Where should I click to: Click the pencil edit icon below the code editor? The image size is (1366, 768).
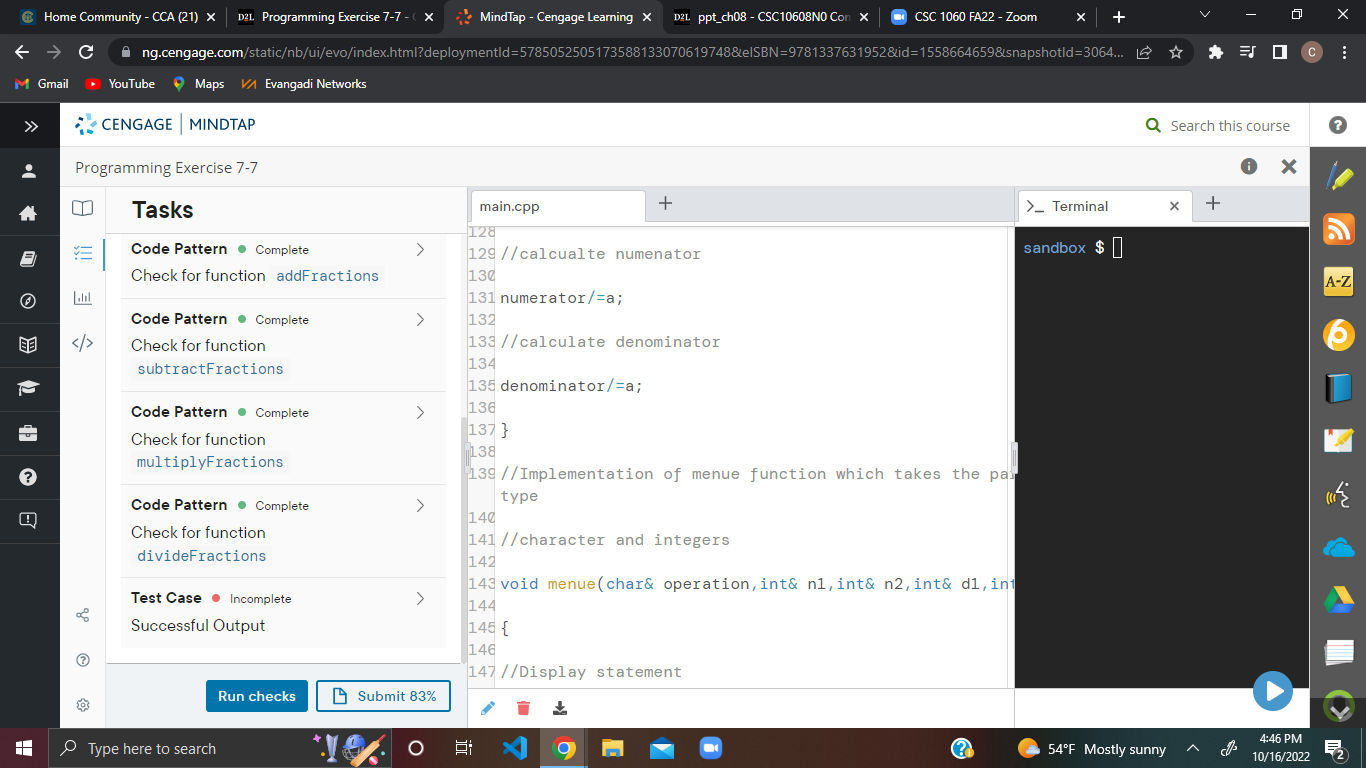click(x=488, y=707)
